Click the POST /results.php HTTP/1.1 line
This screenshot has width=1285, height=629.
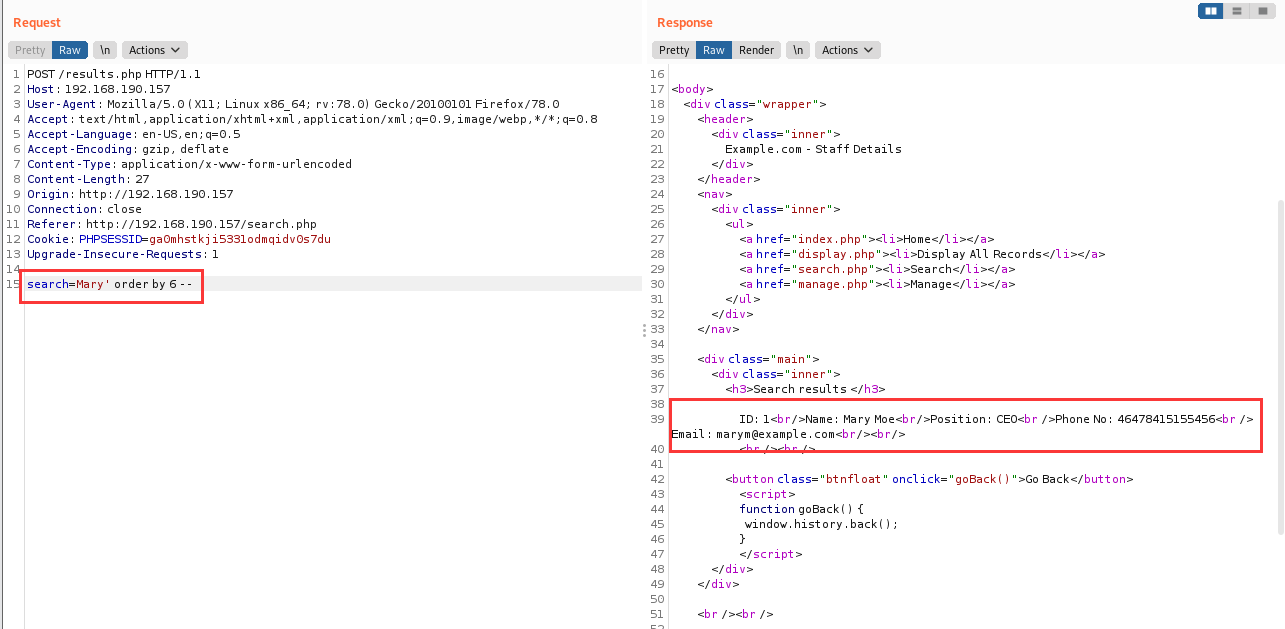[x=114, y=74]
